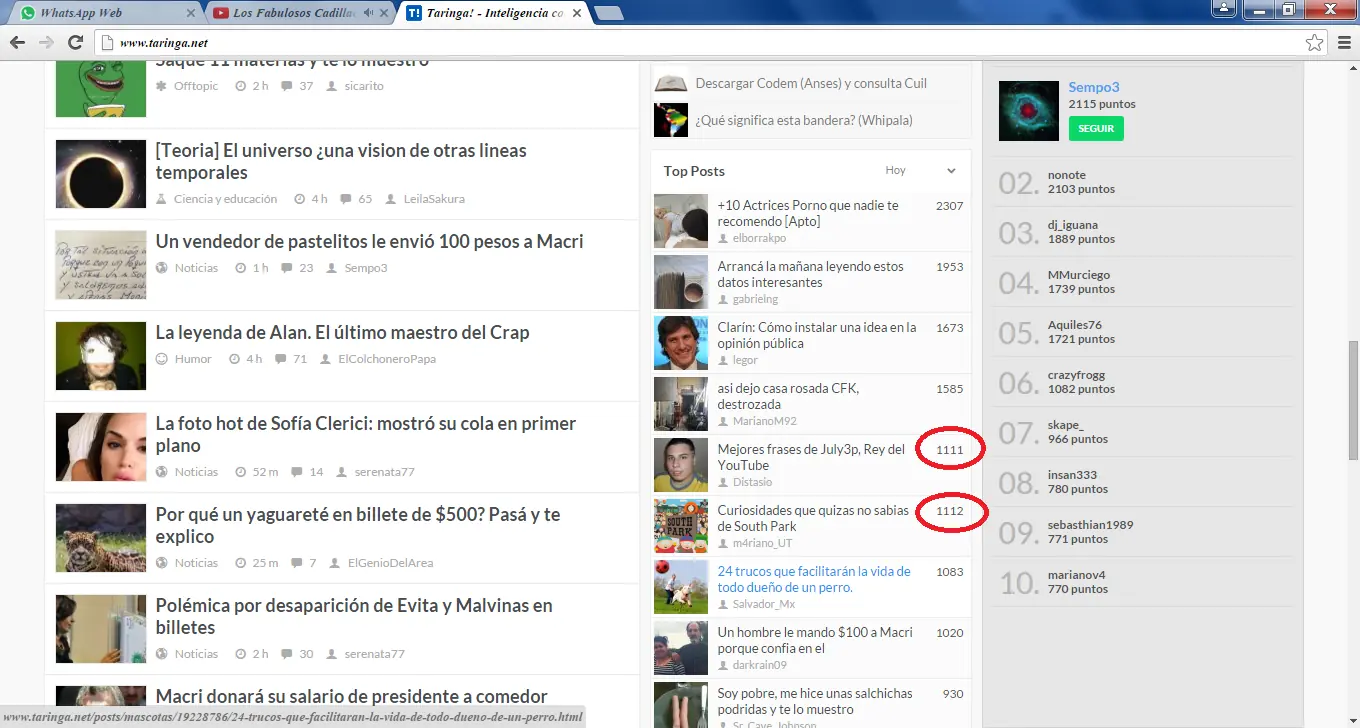This screenshot has height=728, width=1360.
Task: Open the 'Ciencia y educación' category link
Action: tap(225, 199)
